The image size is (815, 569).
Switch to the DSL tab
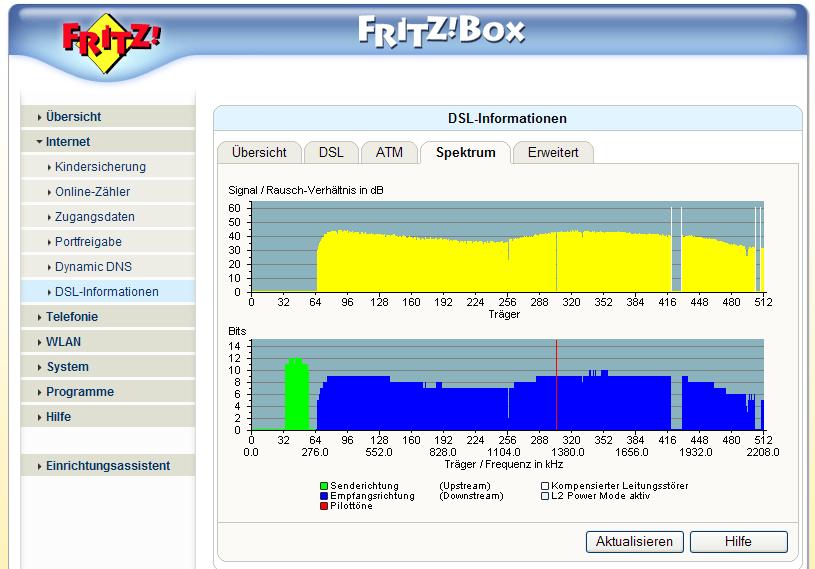(x=331, y=152)
